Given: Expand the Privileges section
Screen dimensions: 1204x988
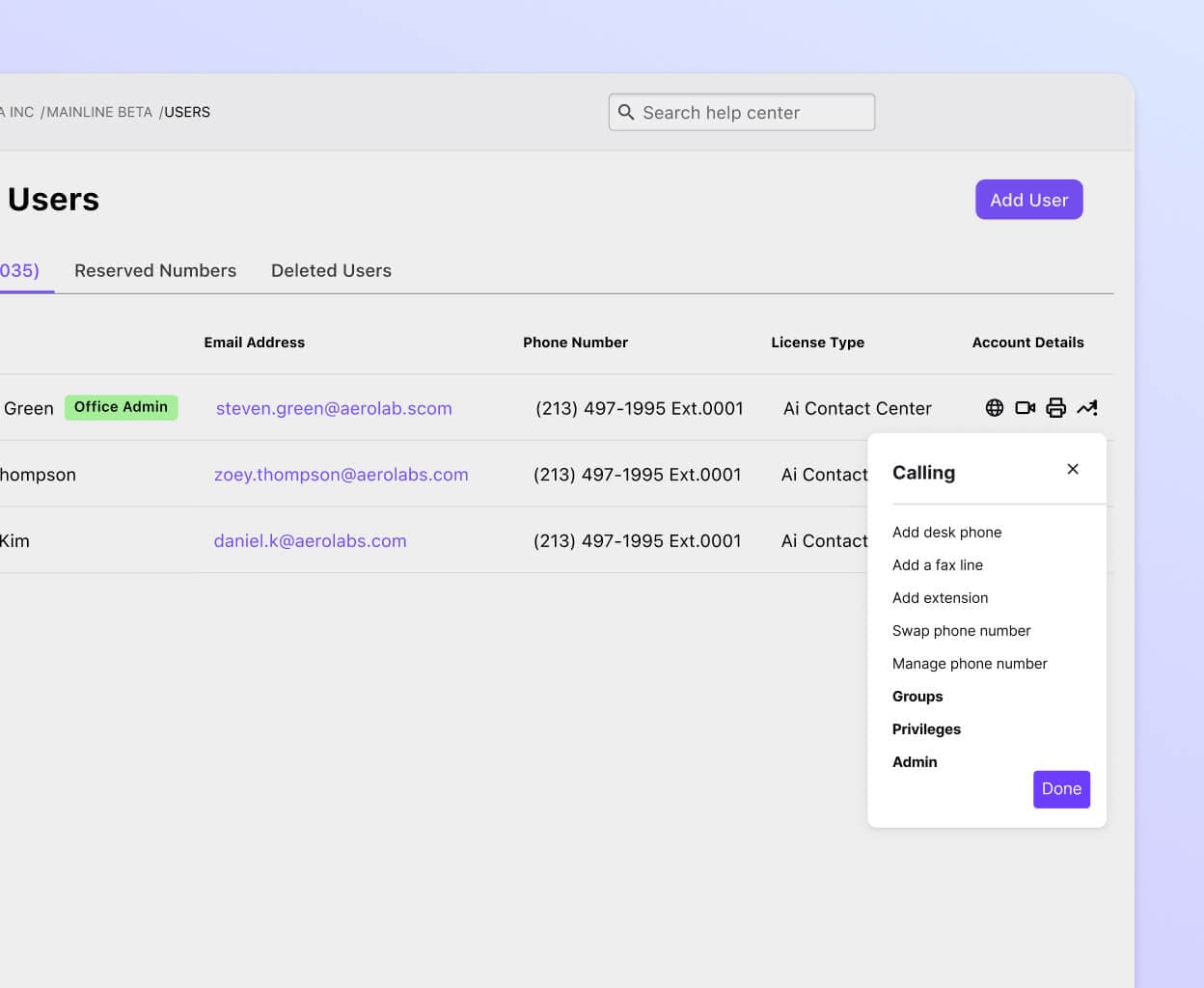Looking at the screenshot, I should (926, 728).
